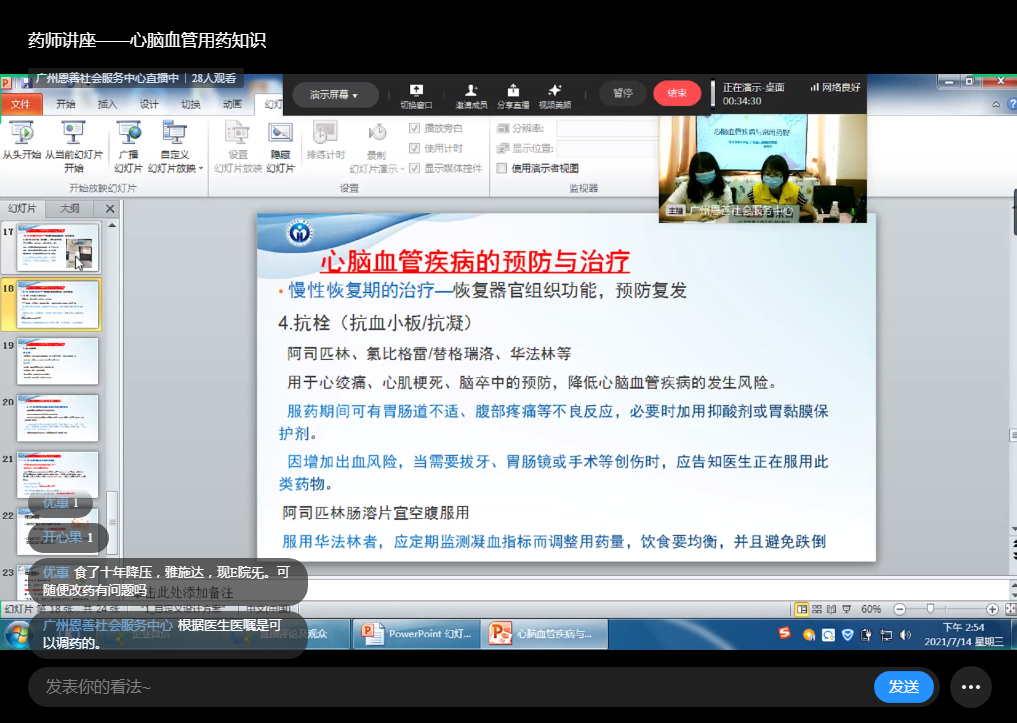
Task: Switch to the Animations (动画) ribbon tab
Action: [x=232, y=104]
